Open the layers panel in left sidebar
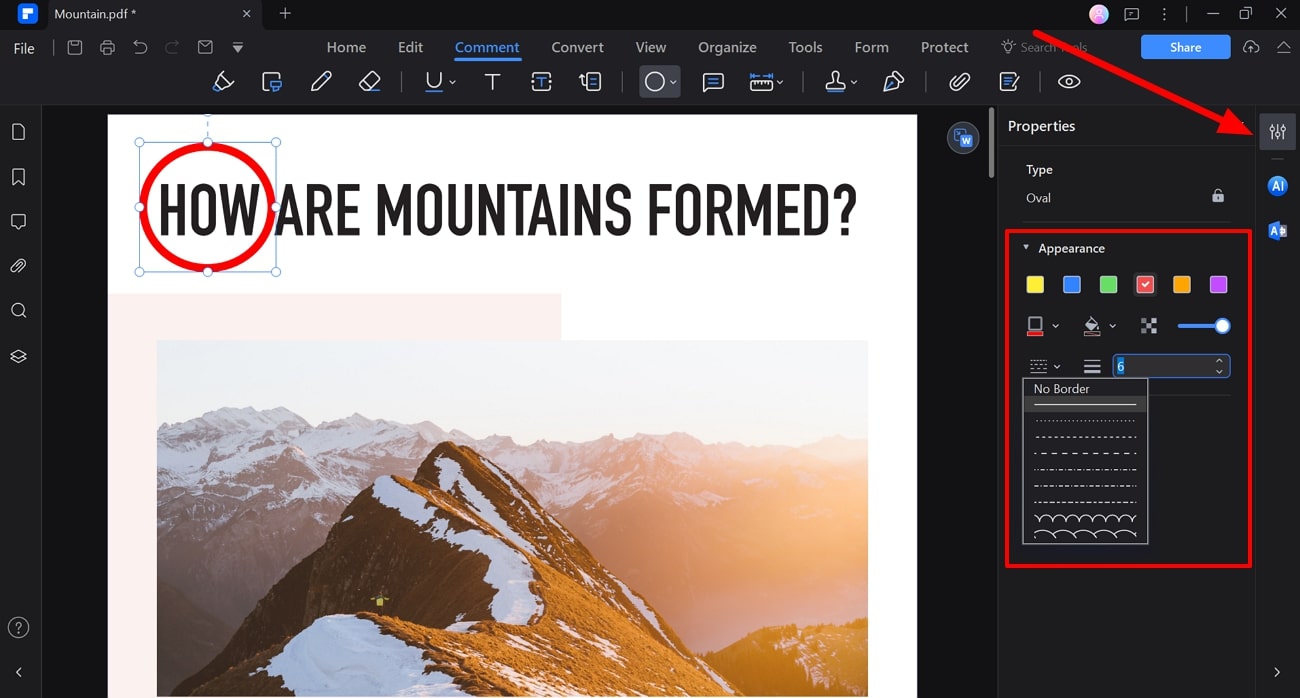This screenshot has width=1300, height=698. pyautogui.click(x=18, y=356)
